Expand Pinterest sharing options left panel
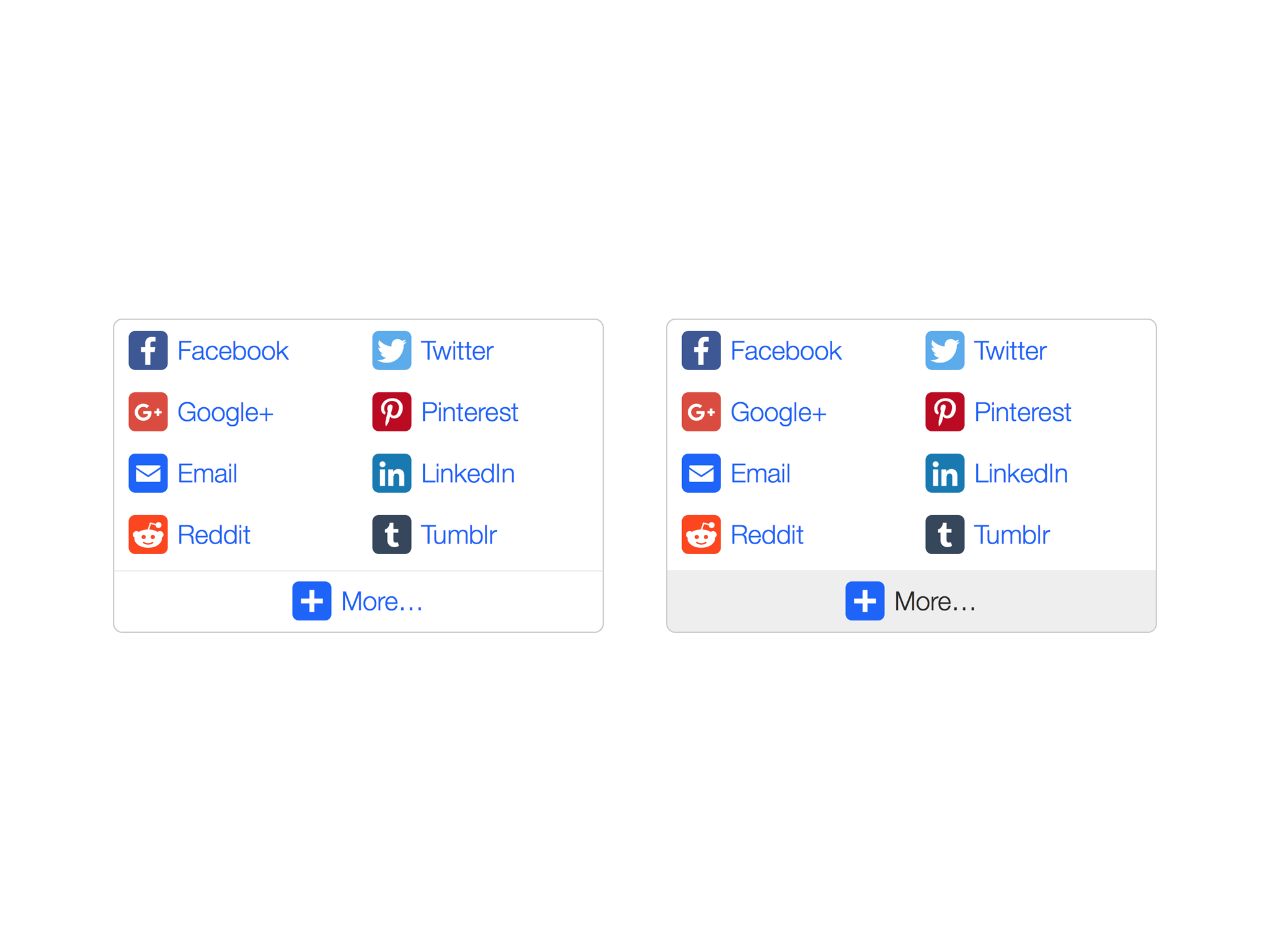The height and width of the screenshot is (952, 1270). [x=470, y=411]
